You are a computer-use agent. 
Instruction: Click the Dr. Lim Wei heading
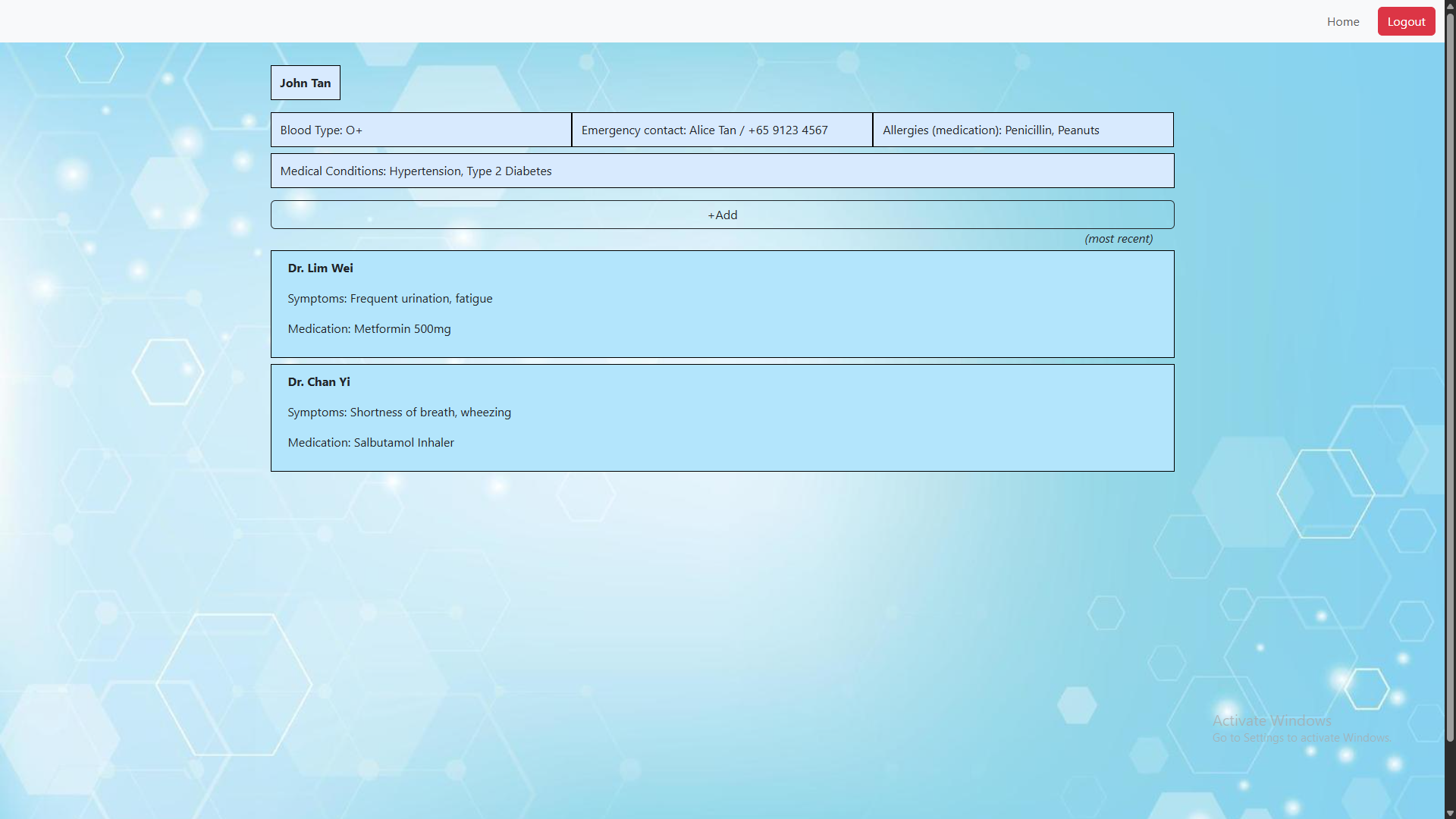[320, 268]
